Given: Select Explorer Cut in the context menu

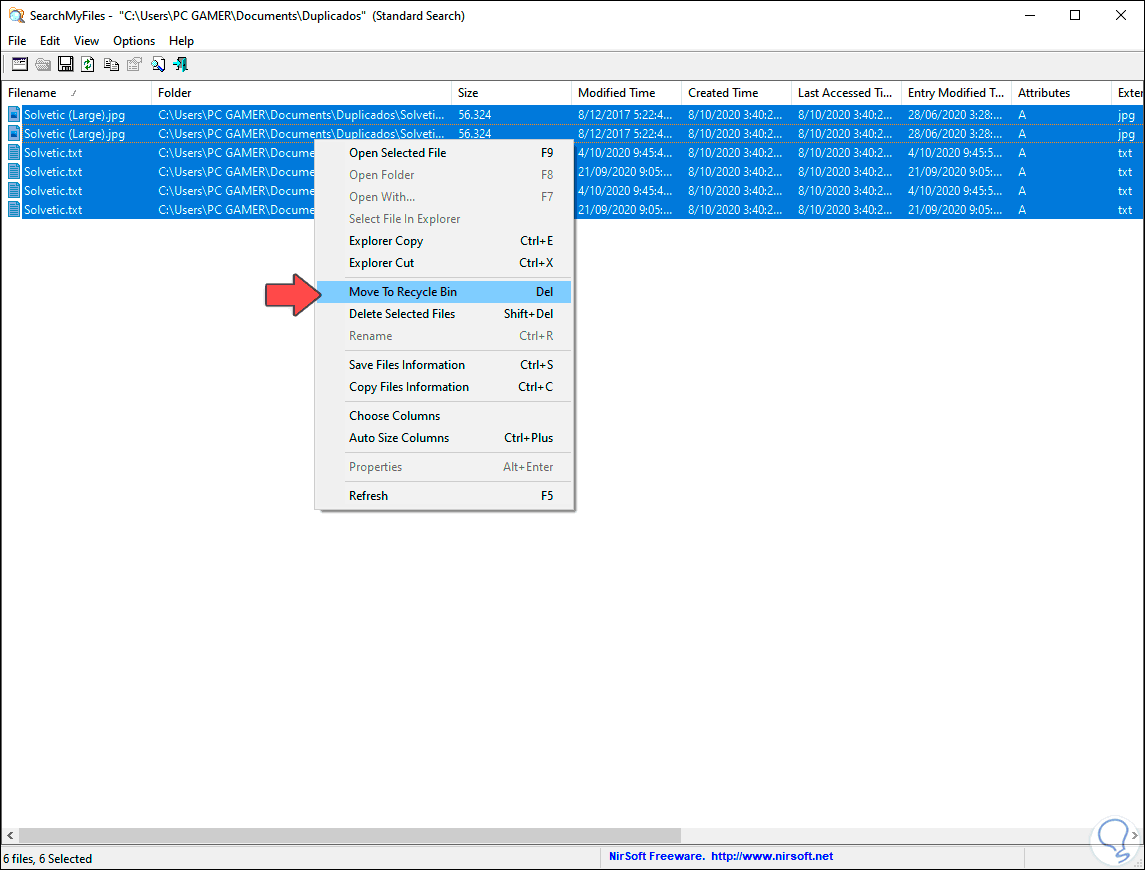Looking at the screenshot, I should point(445,262).
